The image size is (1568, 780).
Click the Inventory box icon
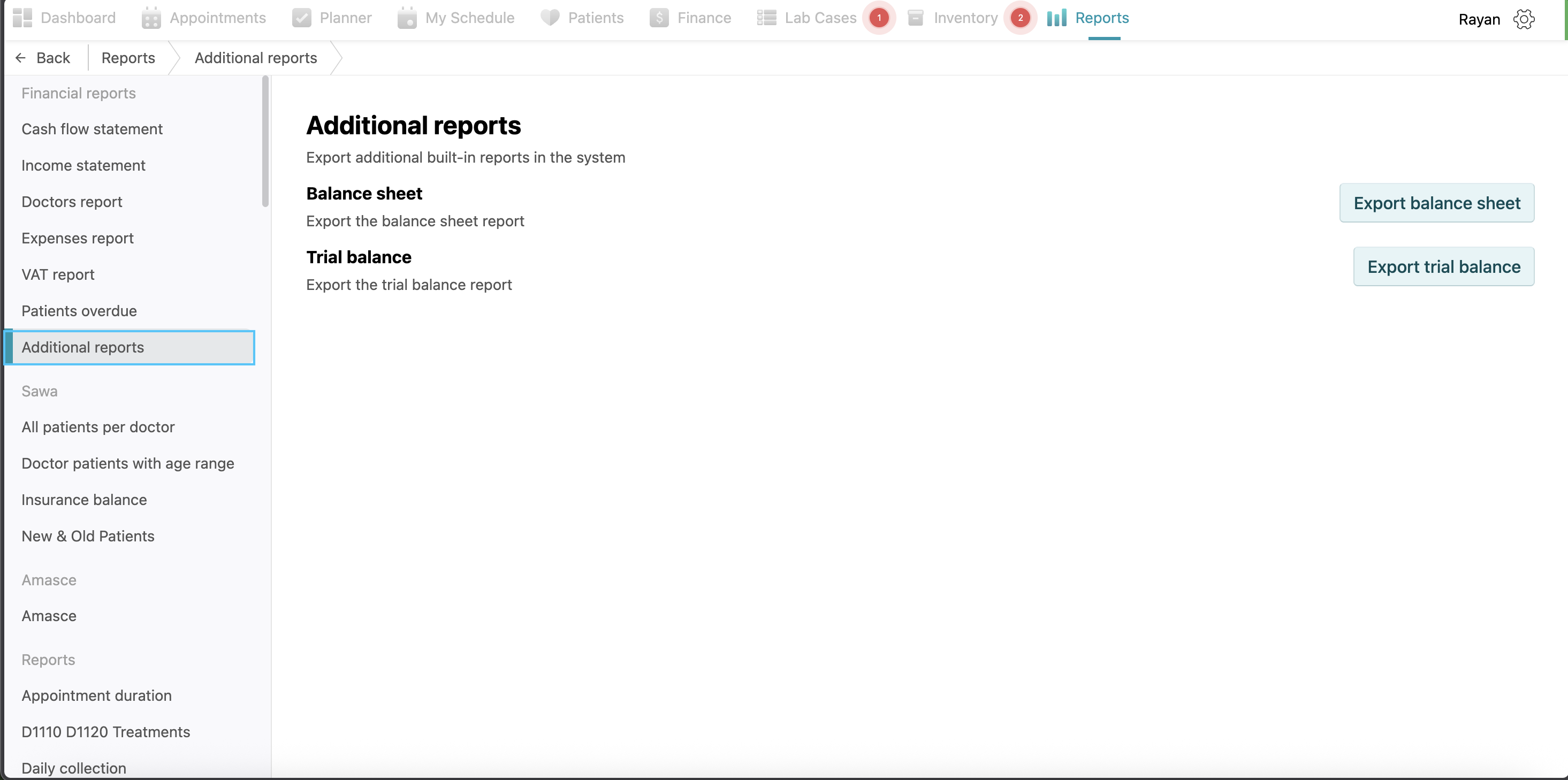tap(916, 18)
